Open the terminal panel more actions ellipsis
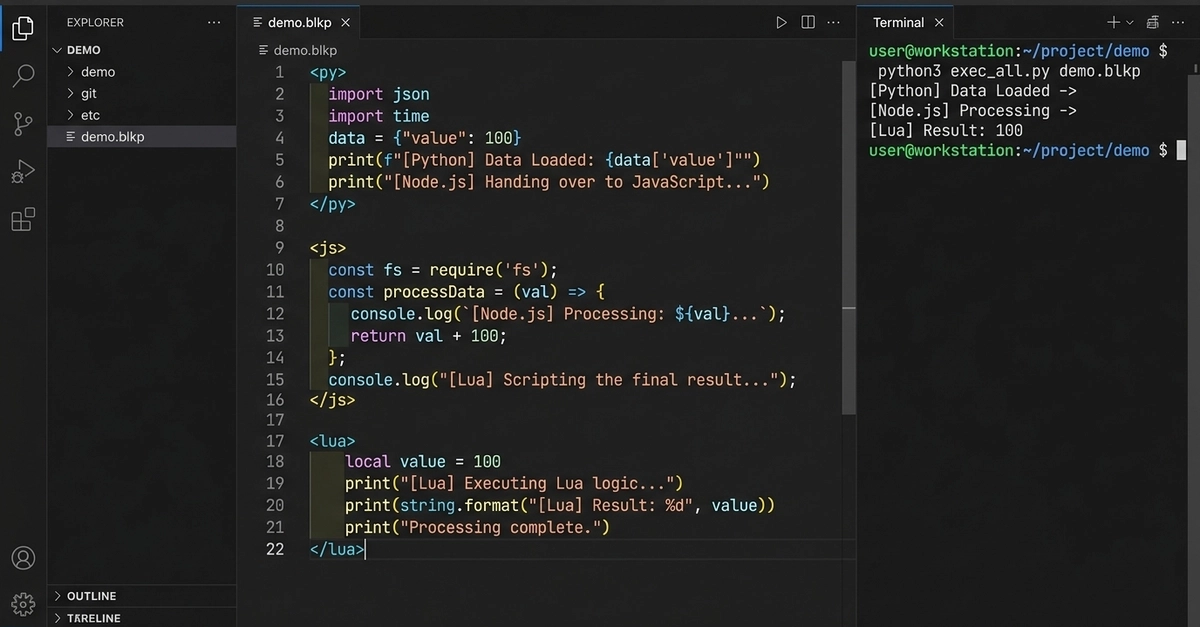 pos(1180,22)
